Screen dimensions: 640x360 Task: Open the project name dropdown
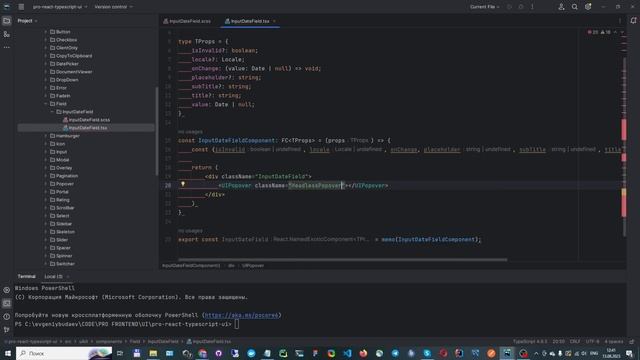coord(60,7)
